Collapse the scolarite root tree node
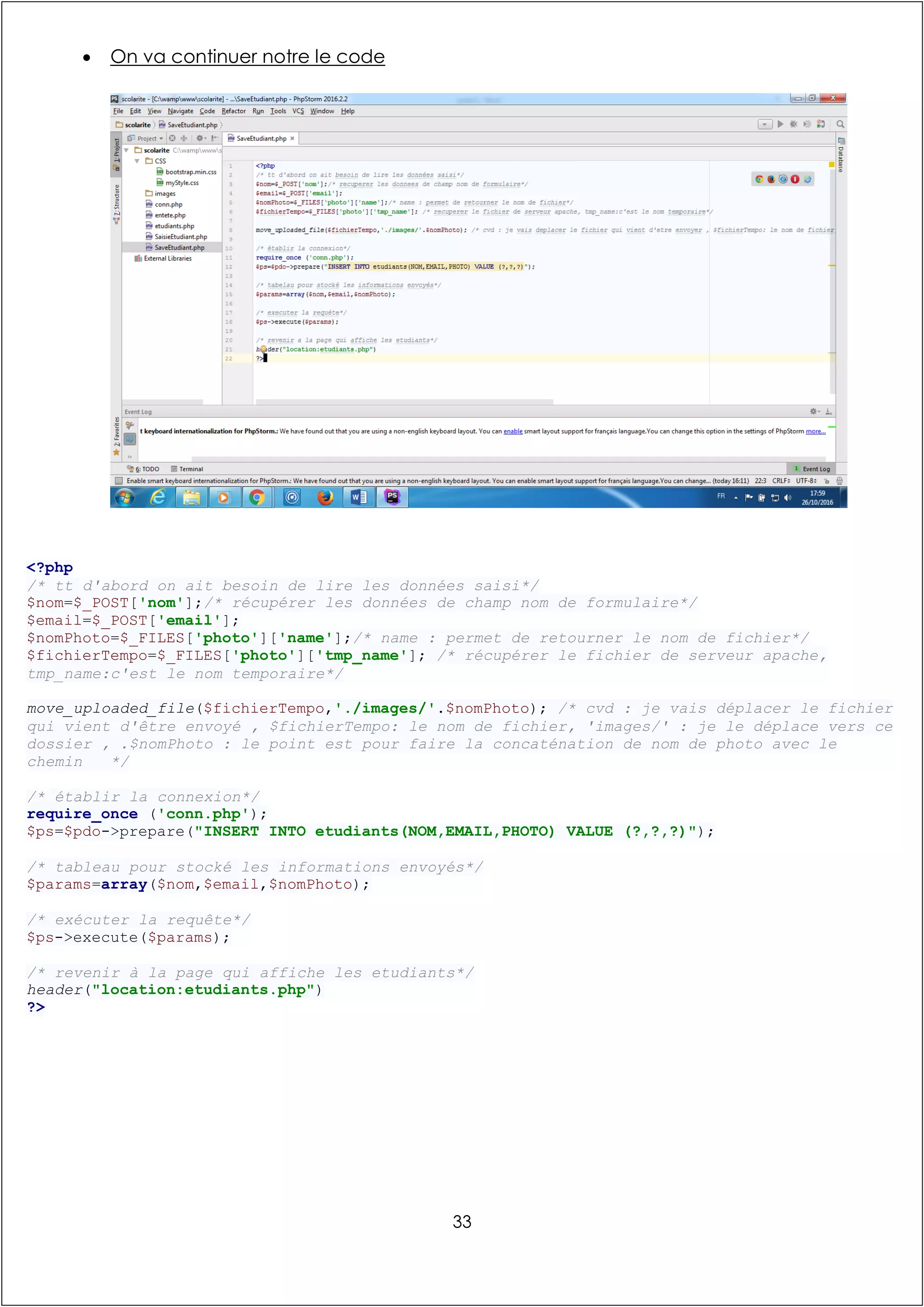The image size is (924, 1307). coord(126,150)
